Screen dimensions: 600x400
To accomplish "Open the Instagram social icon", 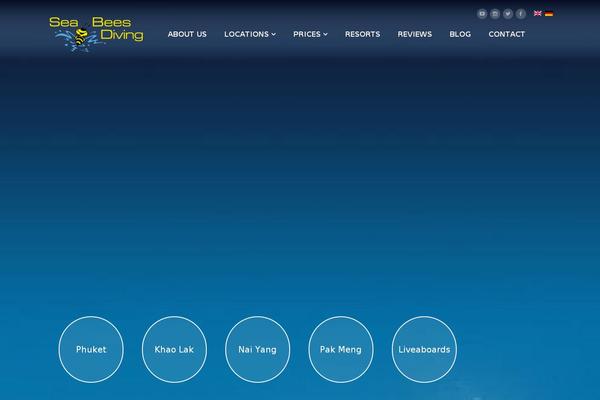I will 495,14.
